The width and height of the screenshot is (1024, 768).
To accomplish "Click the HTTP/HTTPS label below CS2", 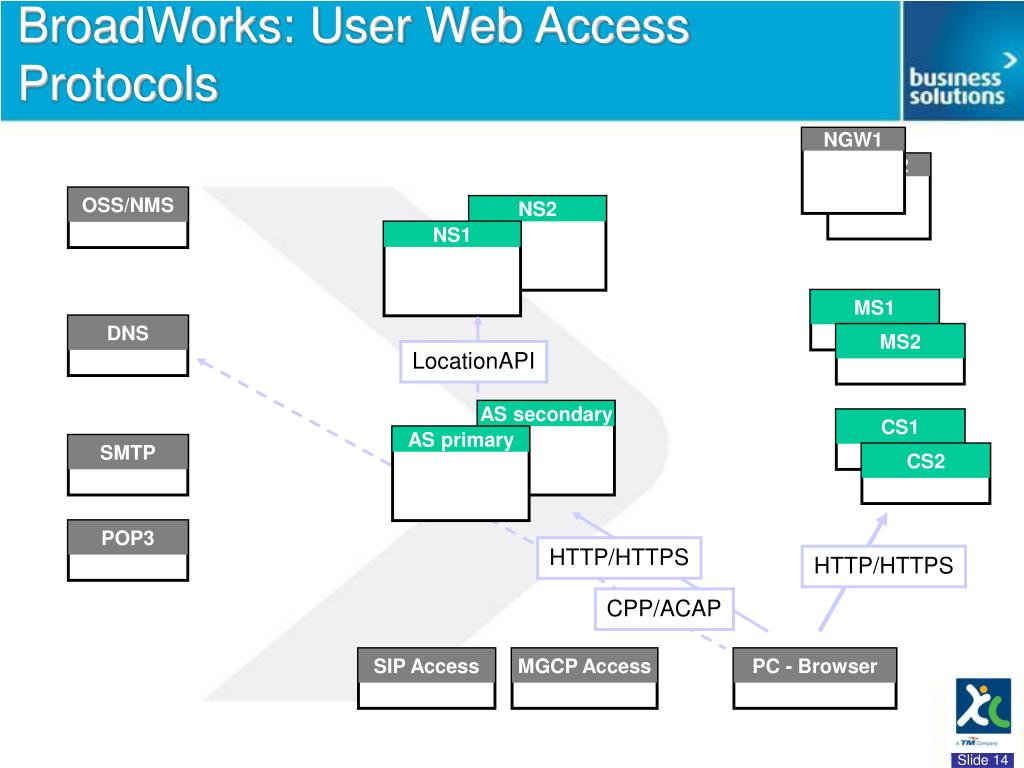I will coord(884,566).
